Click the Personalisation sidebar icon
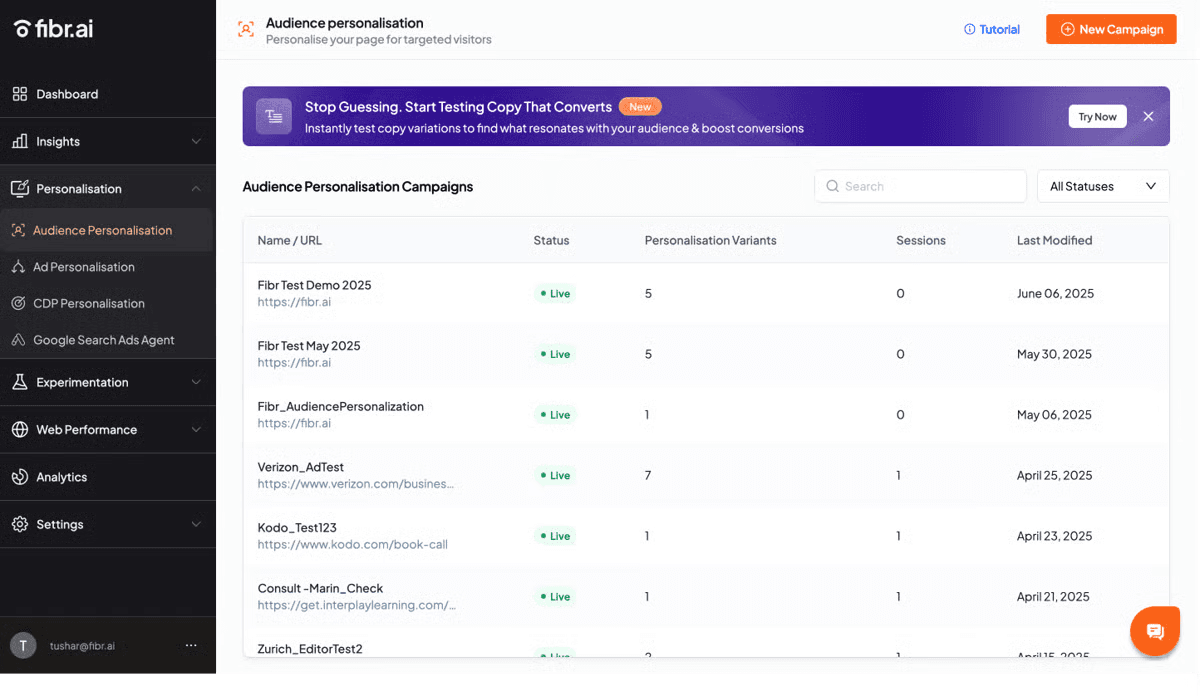Viewport: 1200px width, 696px height. tap(20, 188)
